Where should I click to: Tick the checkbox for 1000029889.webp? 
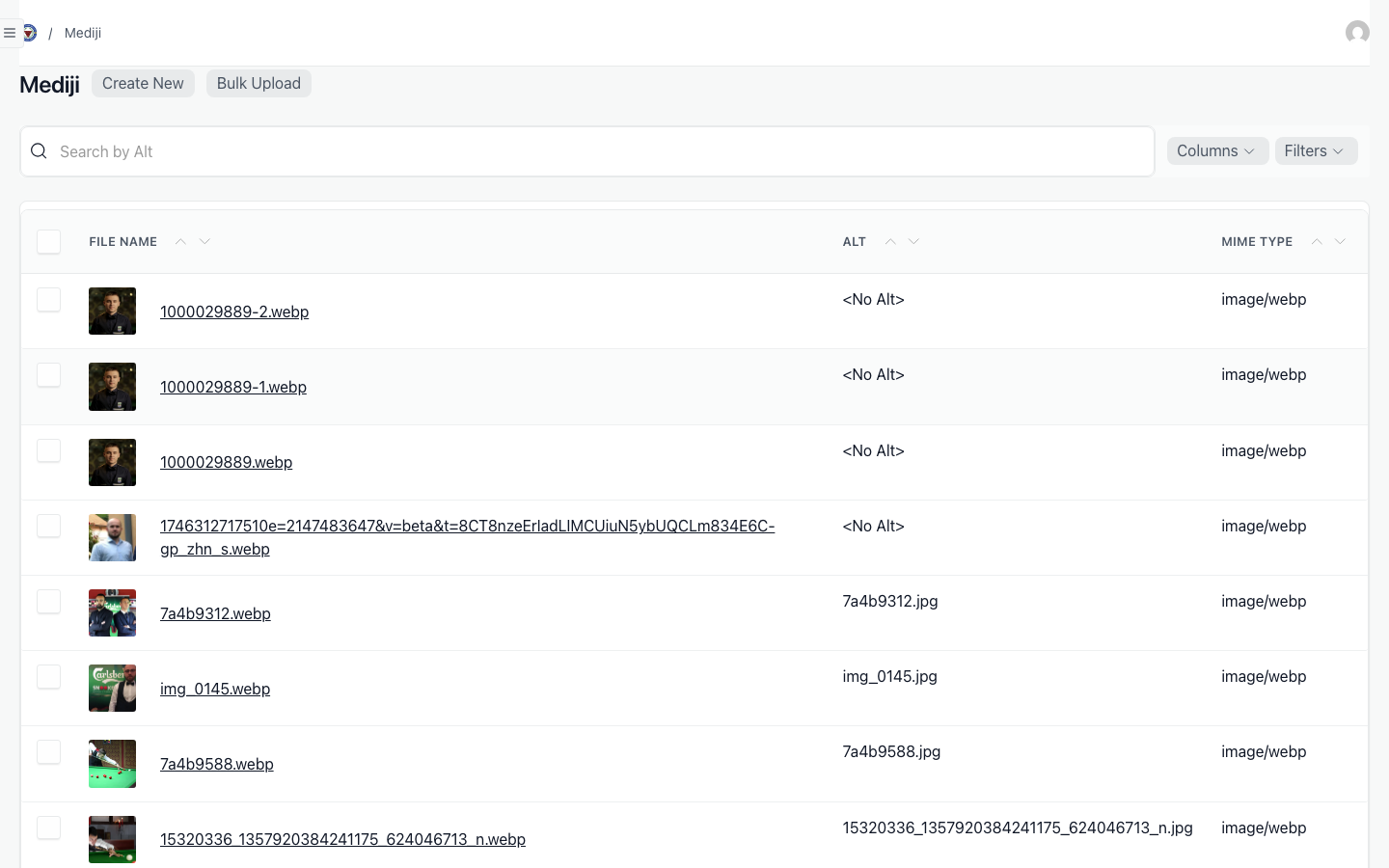(48, 450)
